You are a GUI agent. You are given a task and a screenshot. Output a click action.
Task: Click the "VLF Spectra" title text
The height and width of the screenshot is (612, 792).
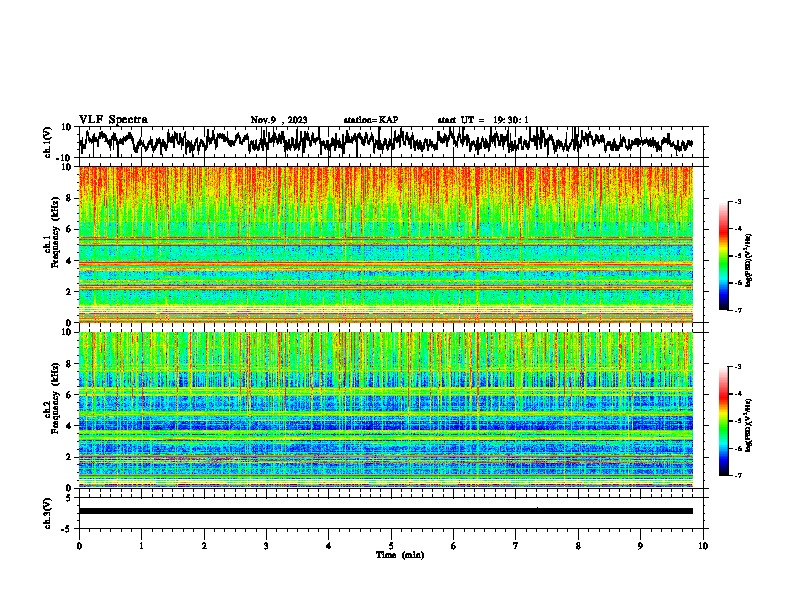click(113, 120)
